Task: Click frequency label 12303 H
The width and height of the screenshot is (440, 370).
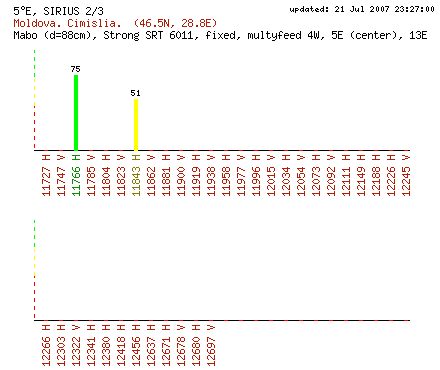Action: pyautogui.click(x=61, y=345)
